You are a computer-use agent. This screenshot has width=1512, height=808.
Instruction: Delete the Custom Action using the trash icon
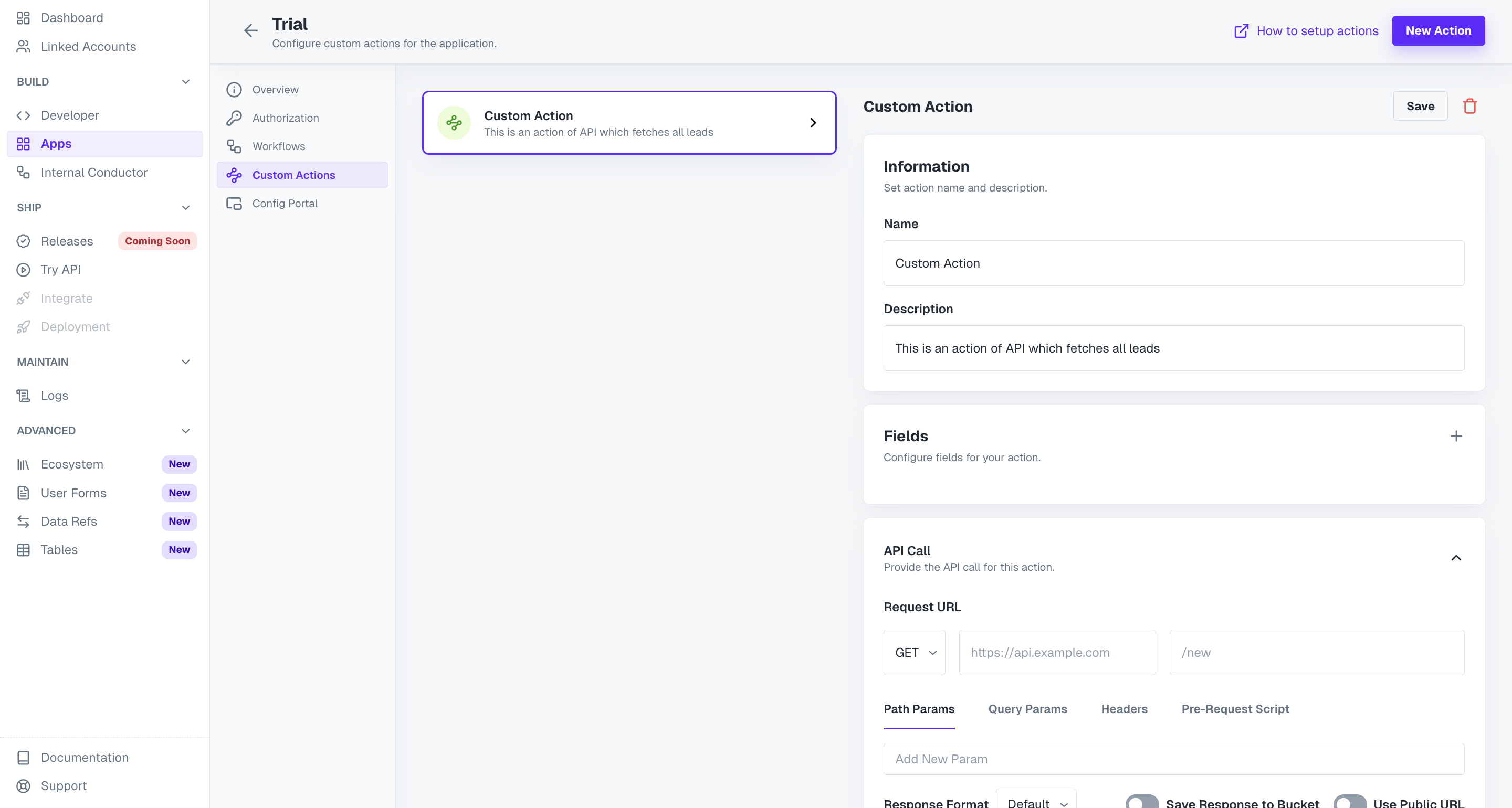tap(1471, 106)
